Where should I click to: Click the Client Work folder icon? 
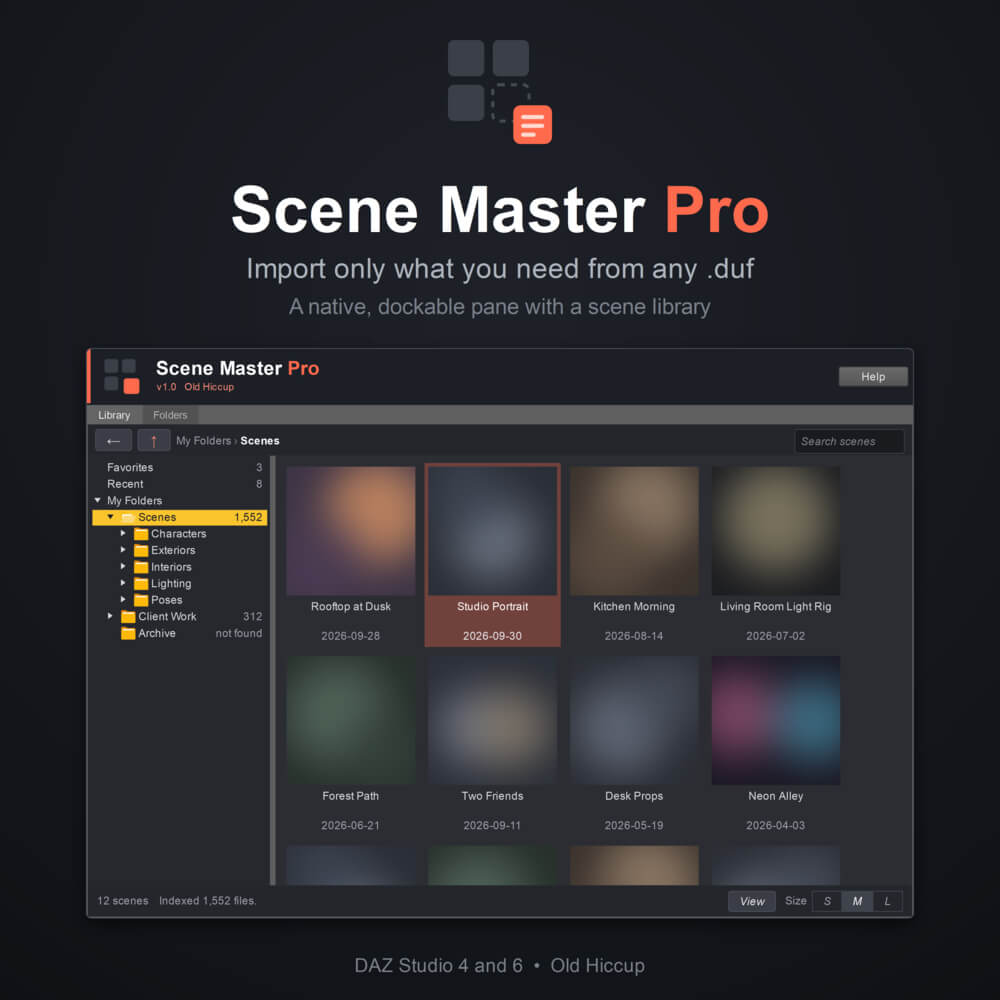[x=128, y=617]
